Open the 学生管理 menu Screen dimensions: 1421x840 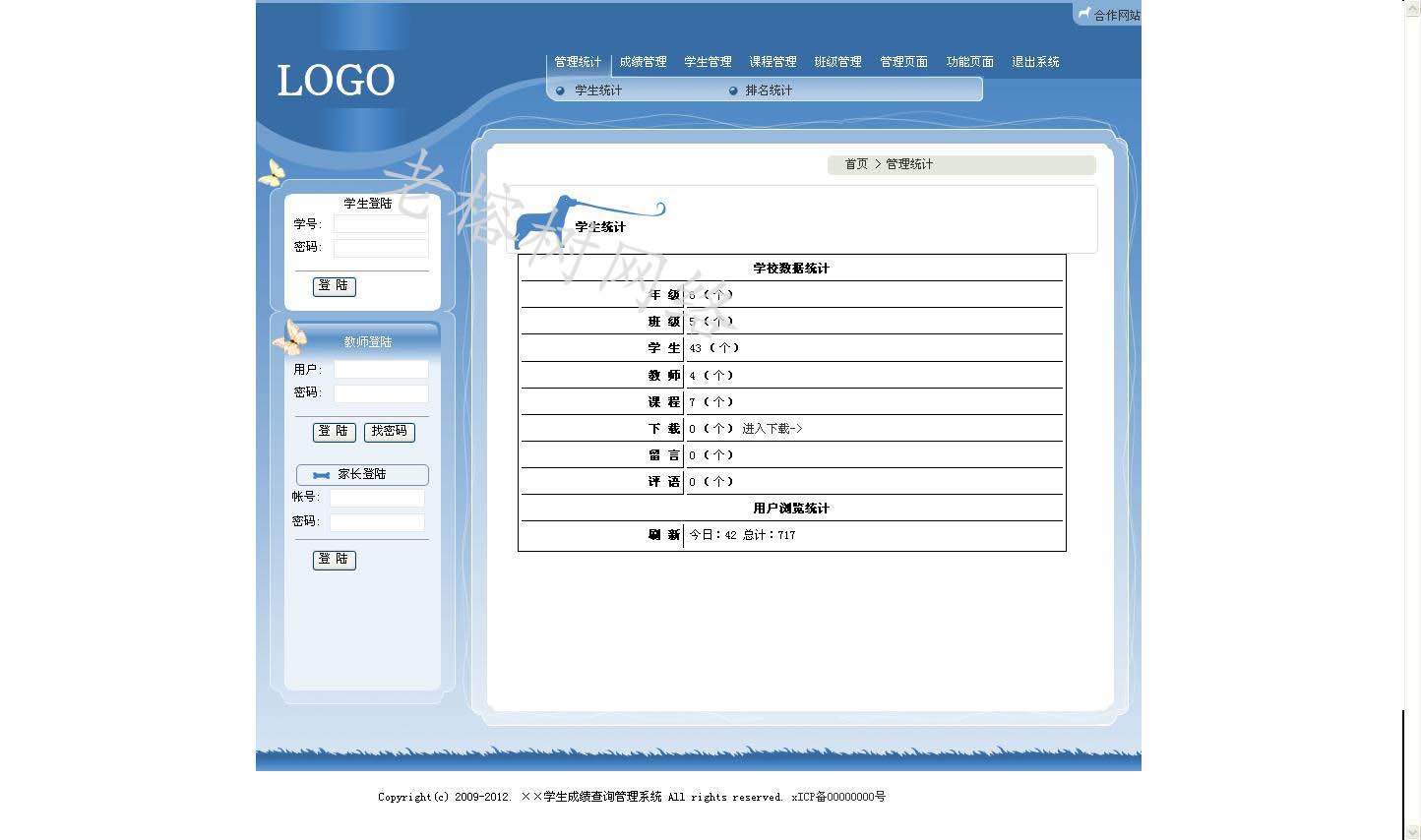708,62
